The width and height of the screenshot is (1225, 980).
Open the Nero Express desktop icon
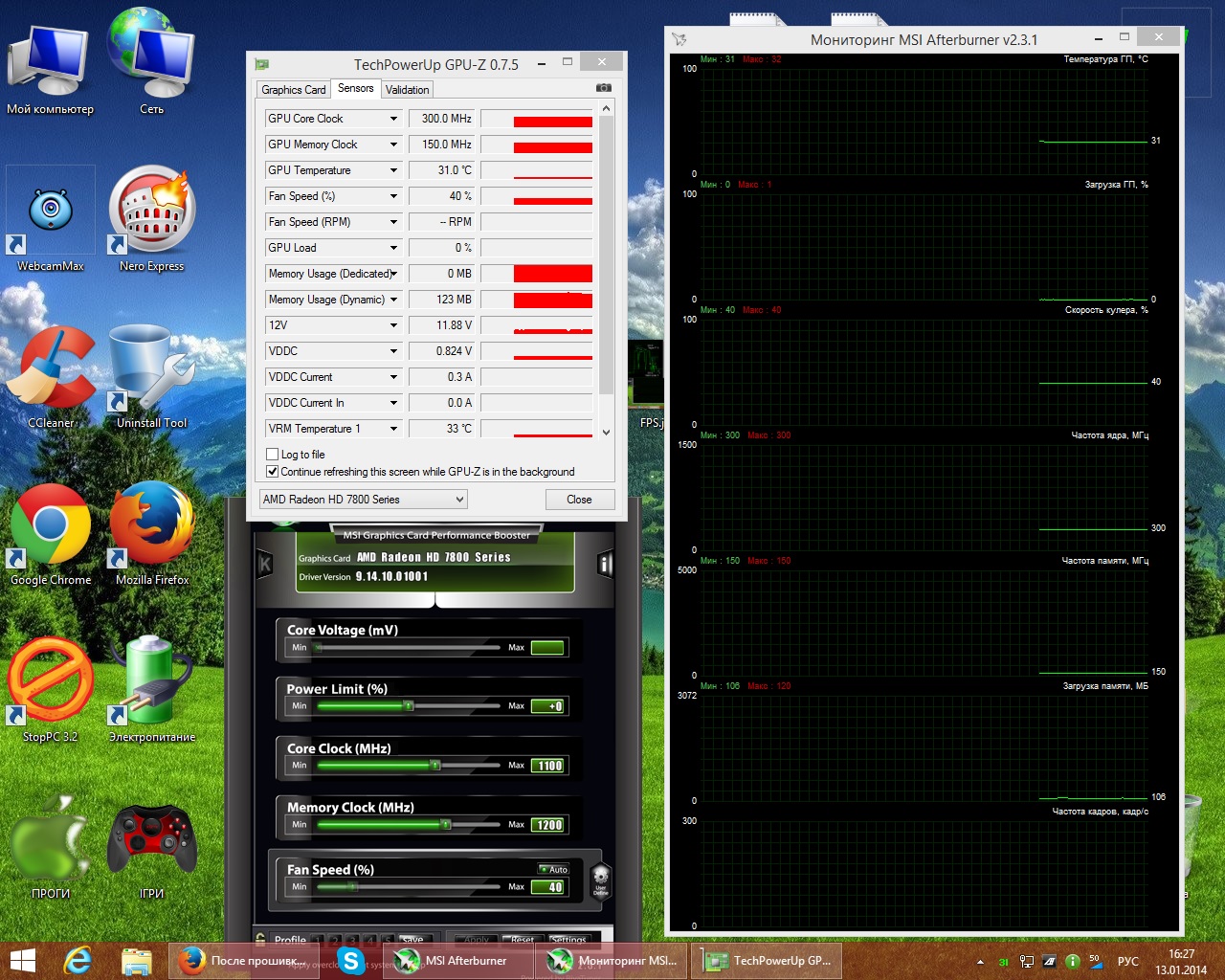point(151,216)
